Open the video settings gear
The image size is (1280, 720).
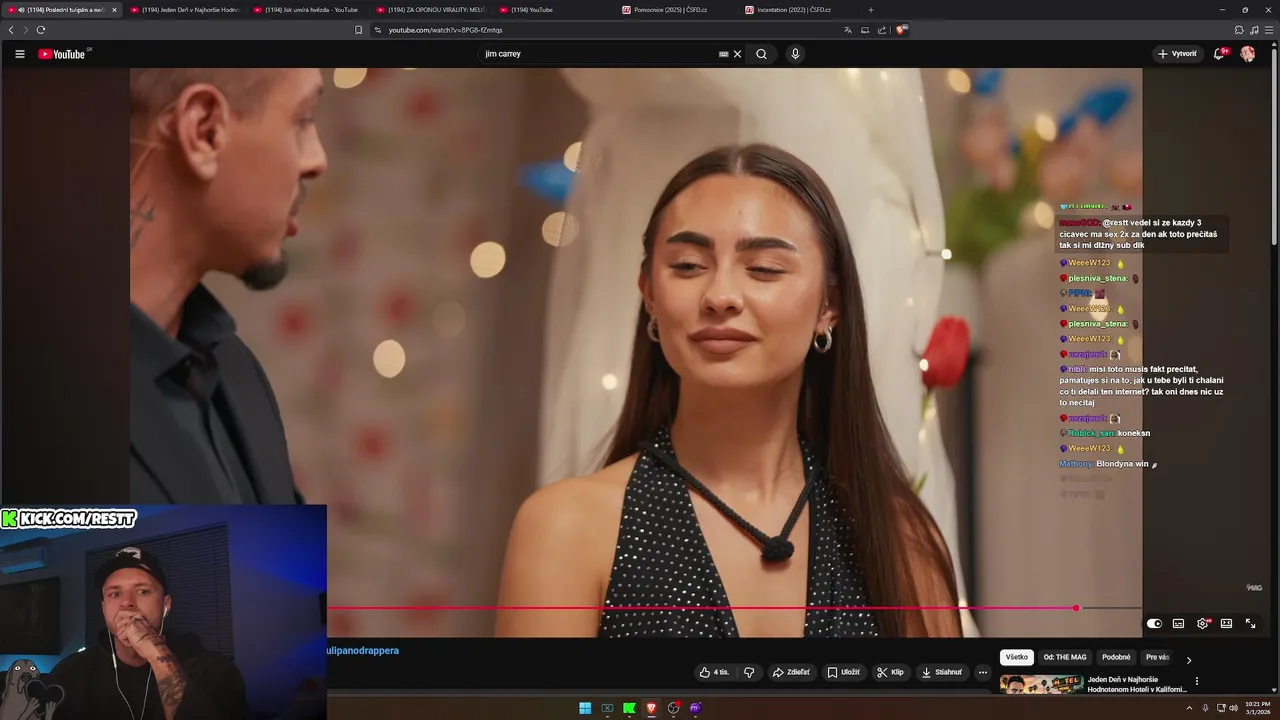[1202, 623]
